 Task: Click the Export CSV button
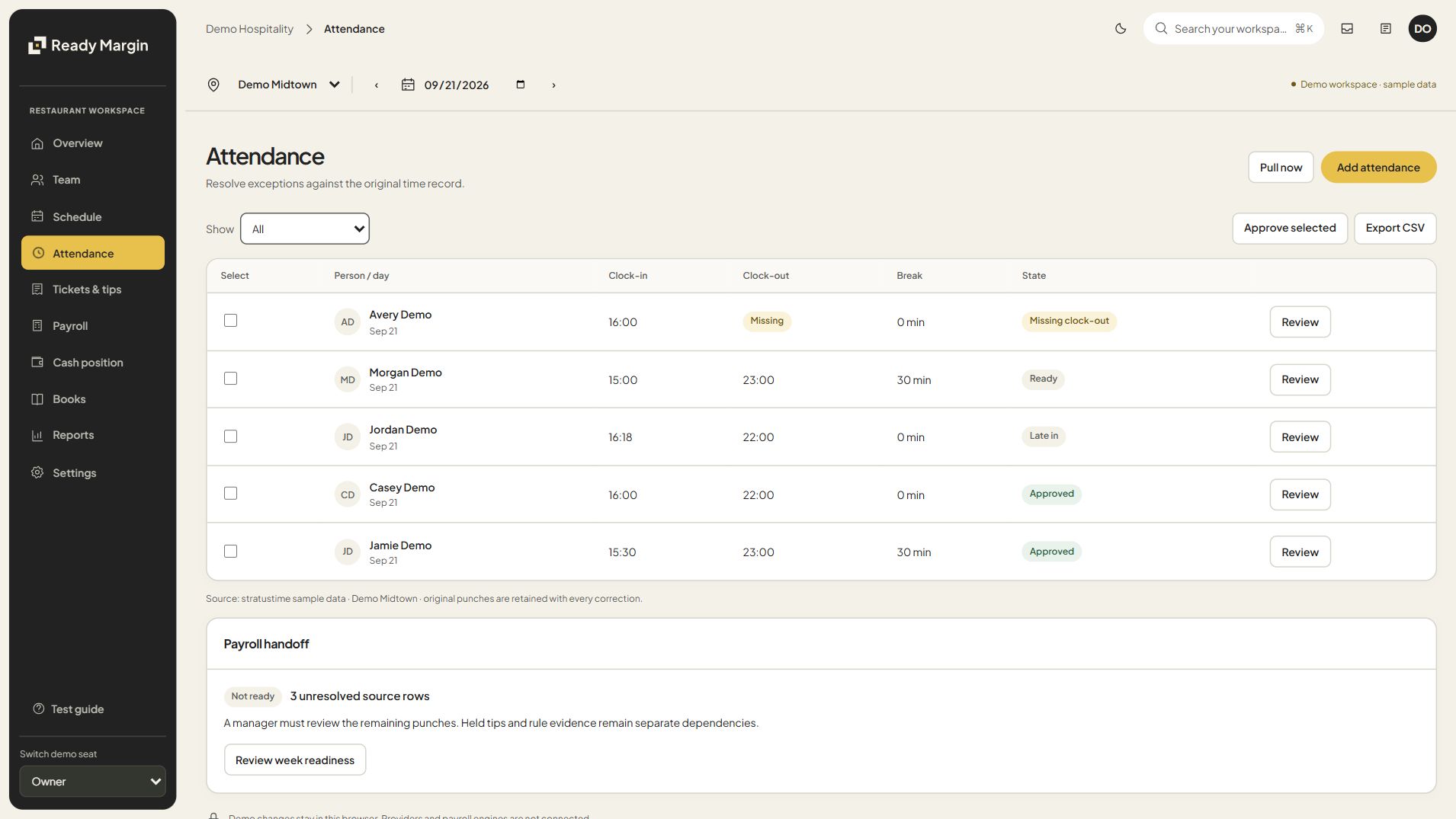[1395, 229]
